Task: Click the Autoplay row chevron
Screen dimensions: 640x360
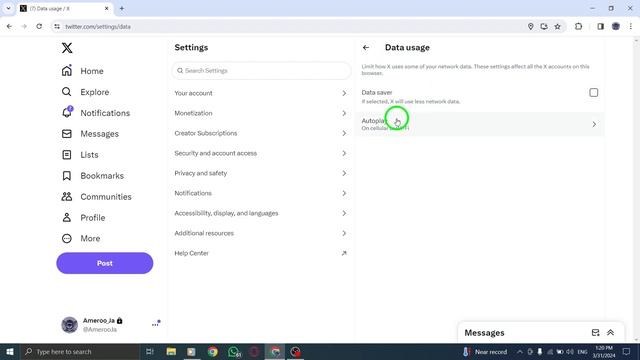Action: click(594, 124)
